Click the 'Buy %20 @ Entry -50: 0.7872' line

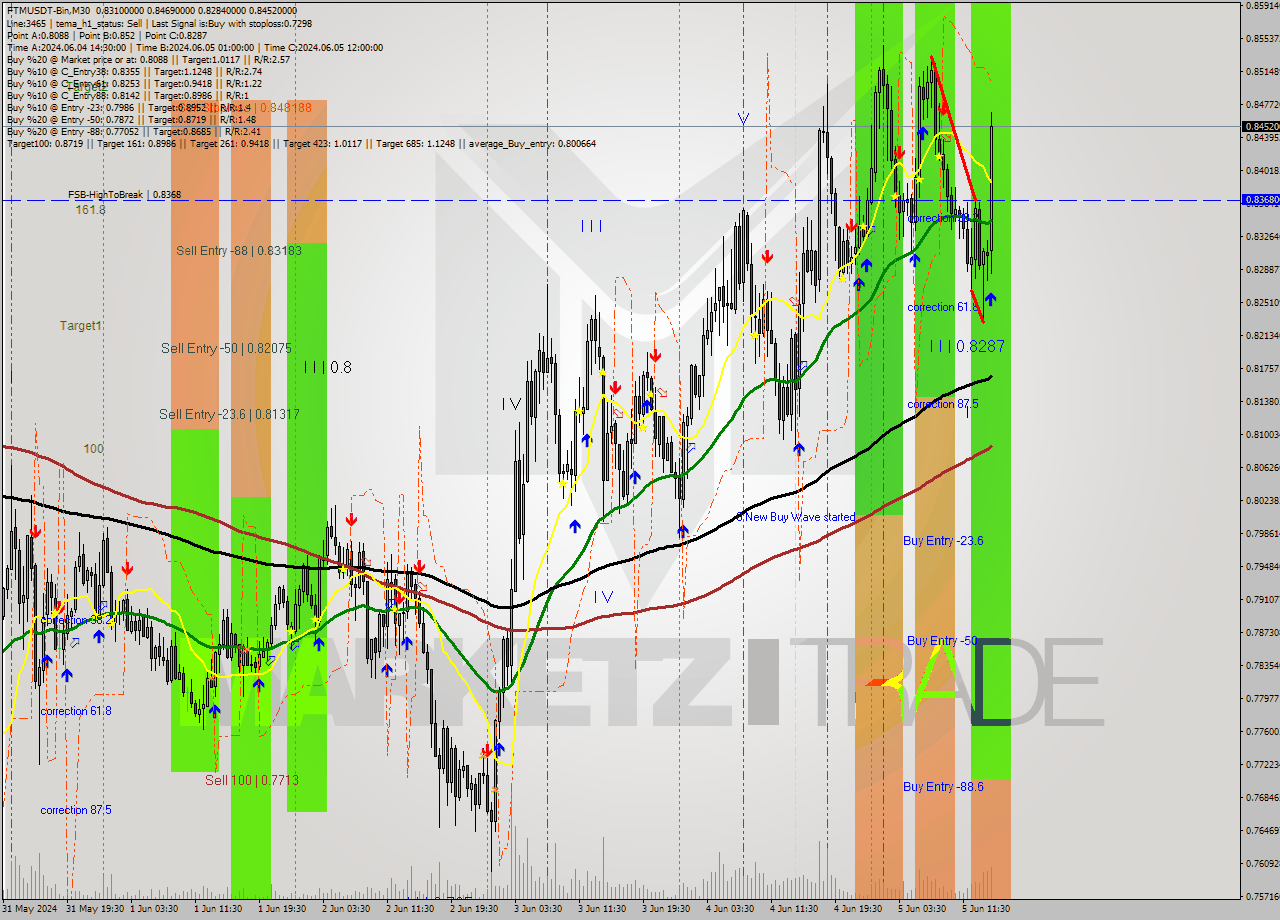131,119
